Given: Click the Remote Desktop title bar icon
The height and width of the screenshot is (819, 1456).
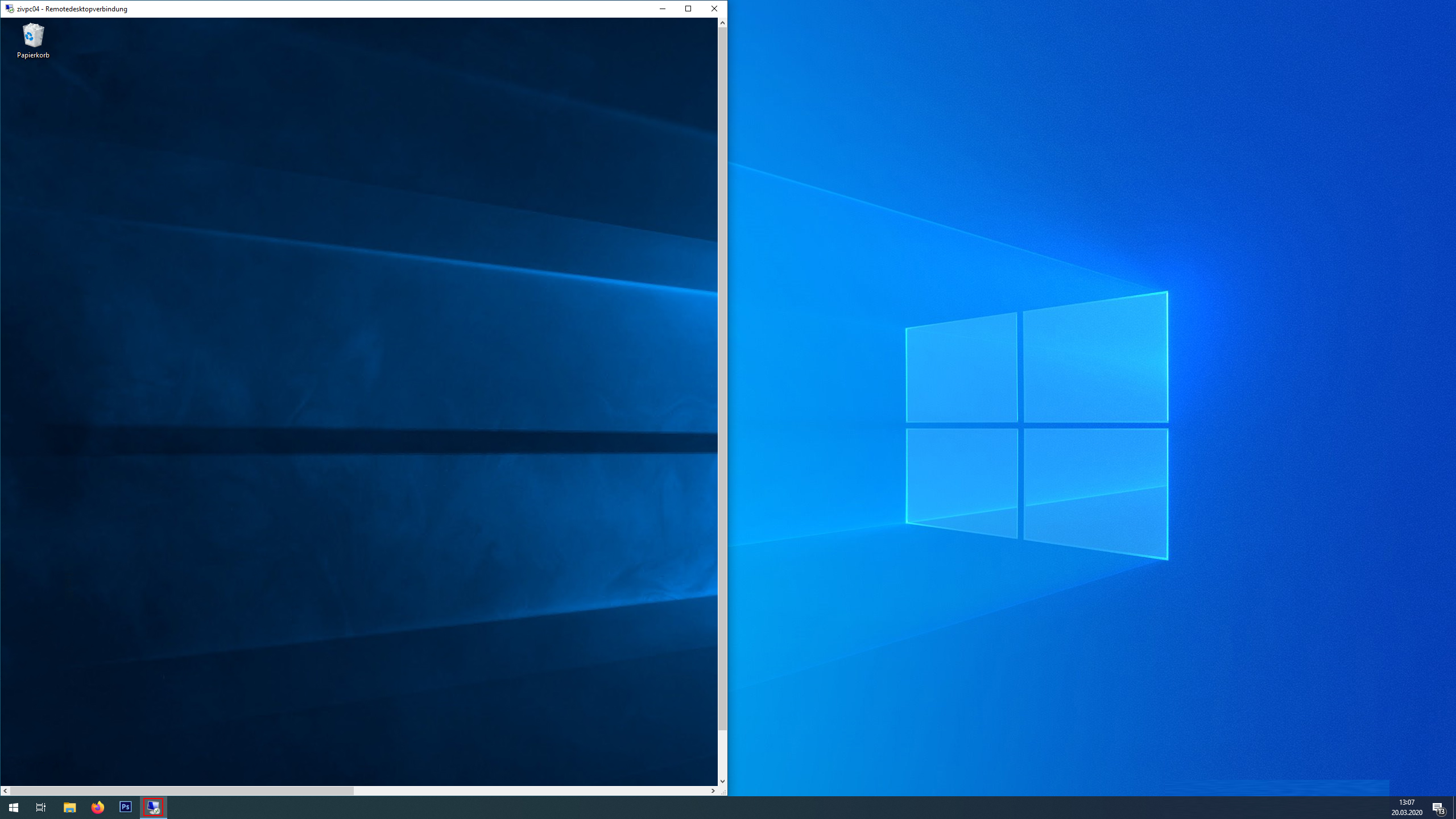Looking at the screenshot, I should (9, 9).
